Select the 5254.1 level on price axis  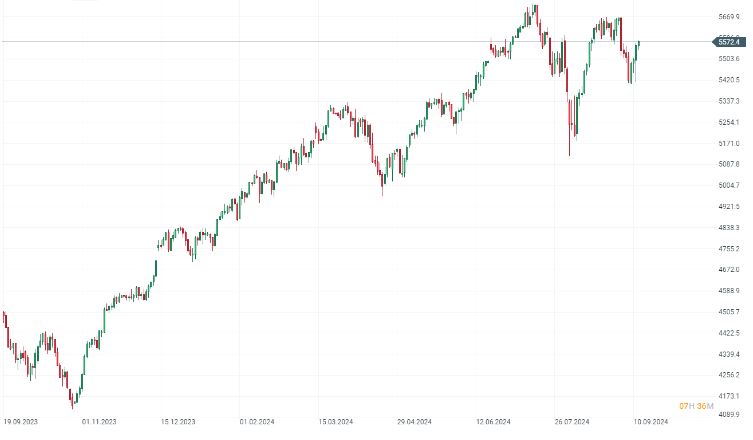[x=728, y=122]
